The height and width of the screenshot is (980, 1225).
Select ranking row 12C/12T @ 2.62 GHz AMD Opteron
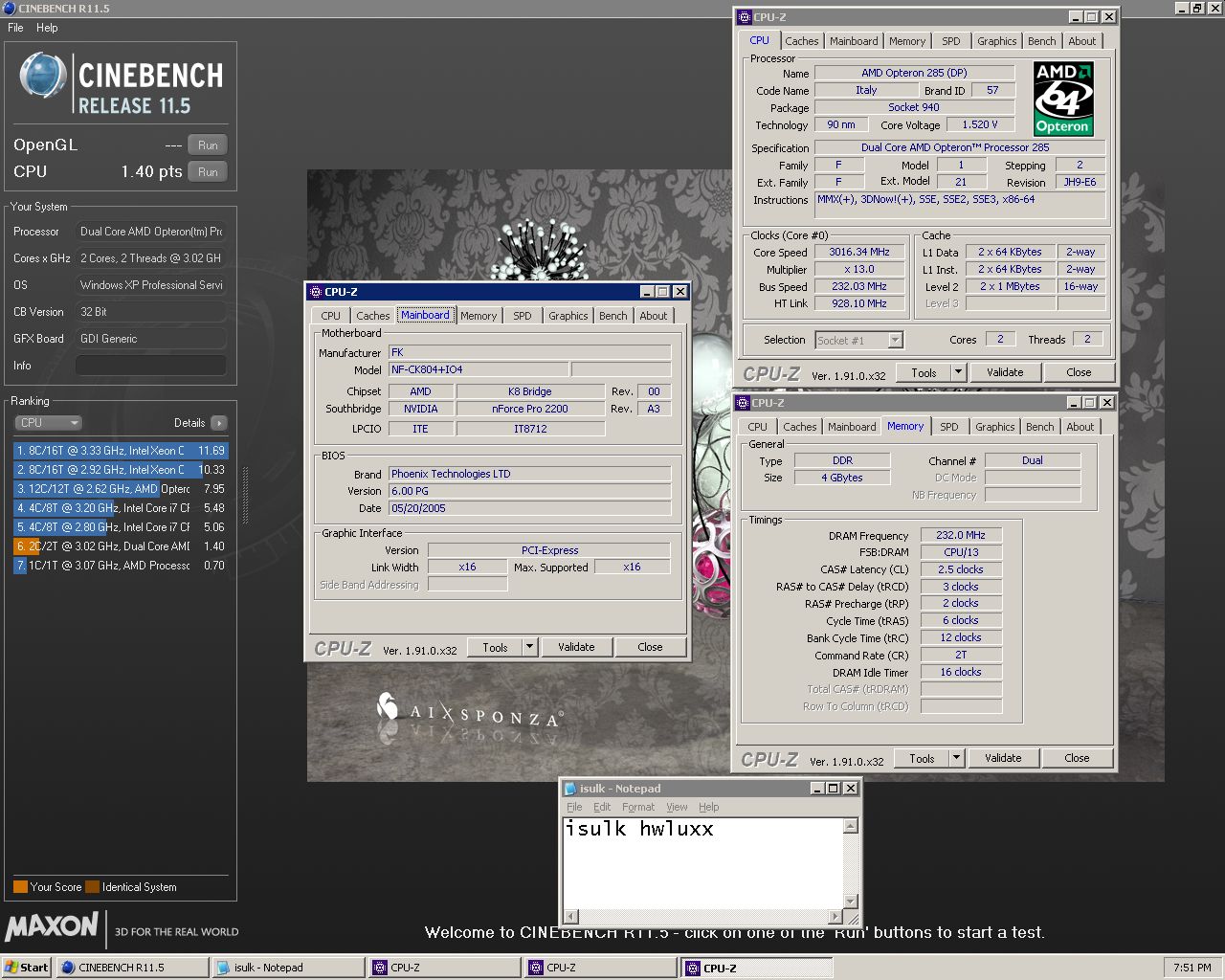[121, 489]
